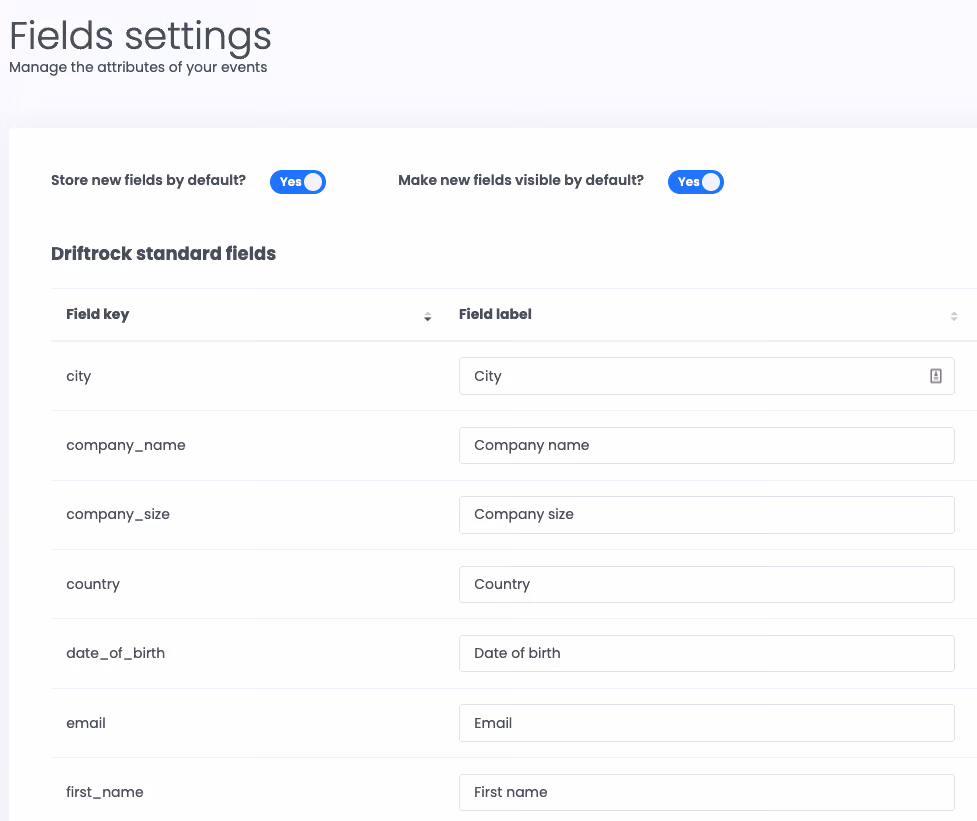Click the Fields settings page title
977x821 pixels.
140,36
